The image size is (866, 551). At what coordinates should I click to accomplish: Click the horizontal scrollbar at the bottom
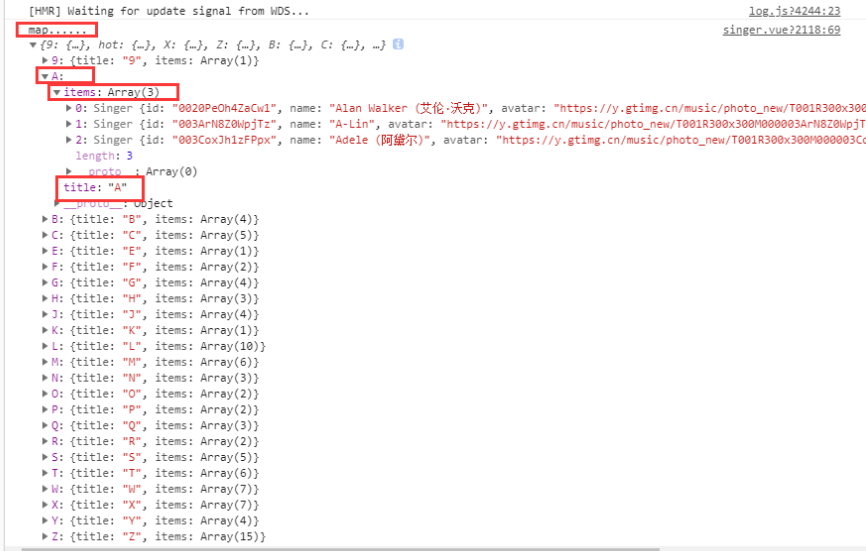tap(340, 549)
